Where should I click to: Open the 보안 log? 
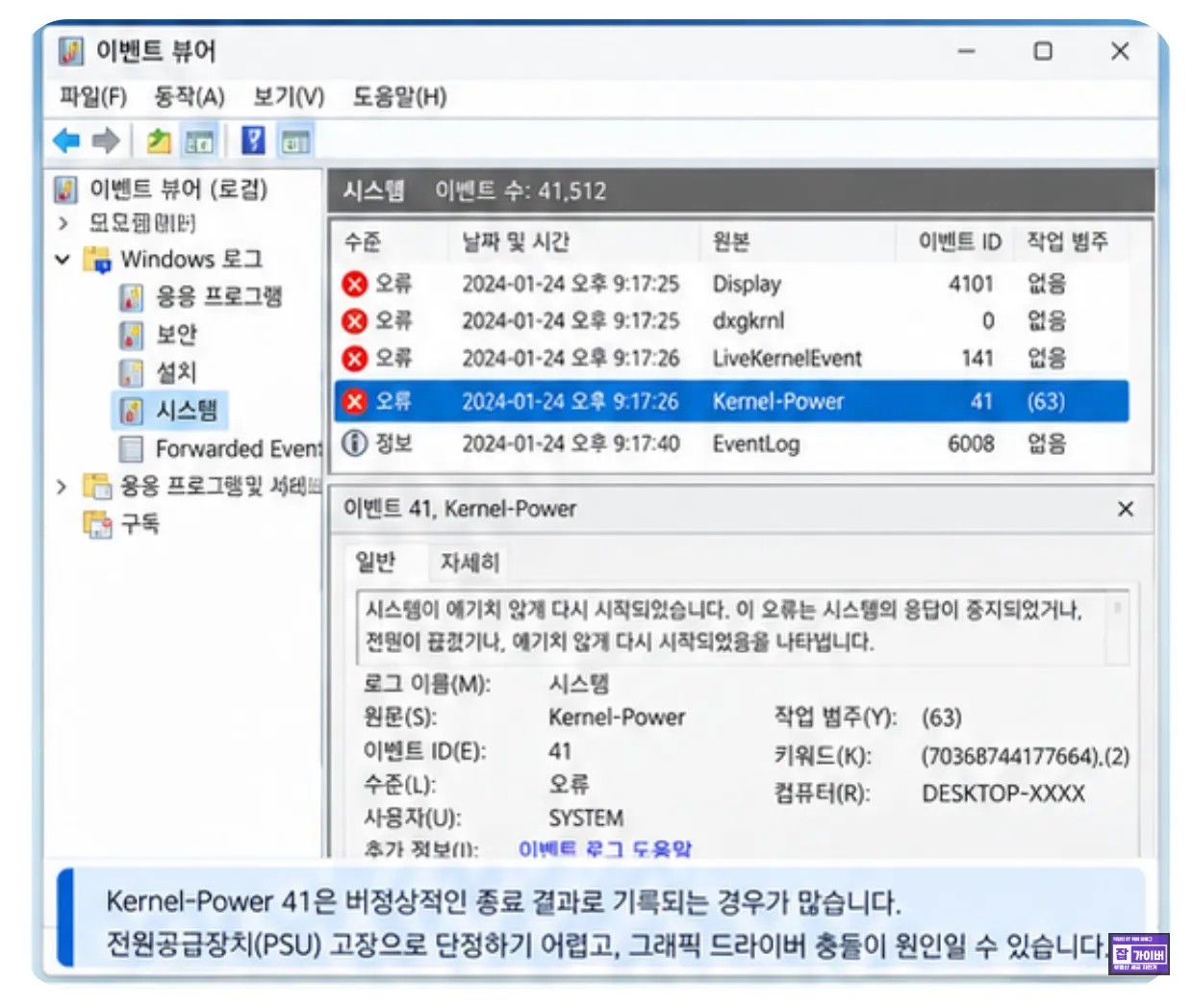[x=159, y=335]
